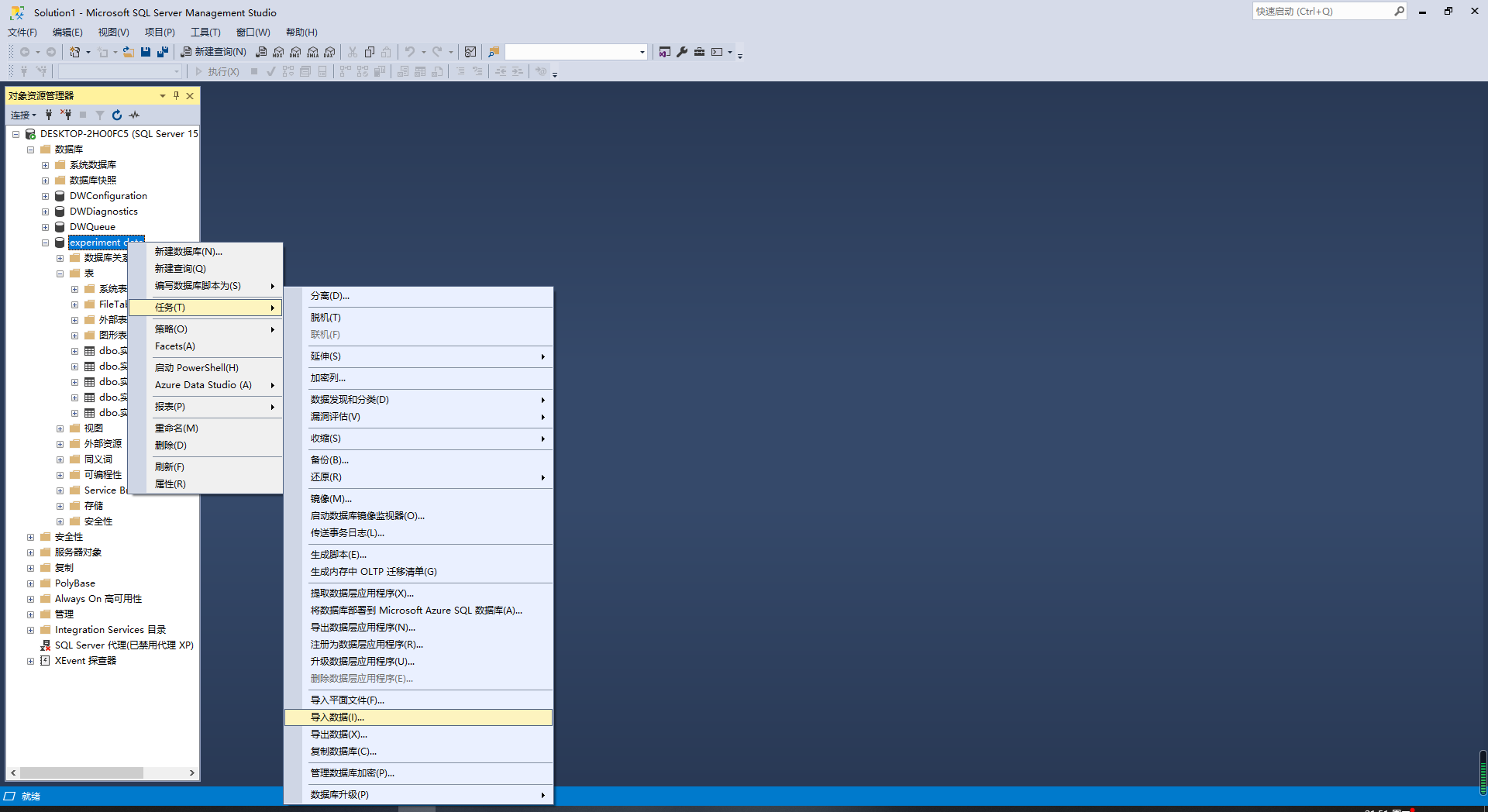The height and width of the screenshot is (812, 1488).
Task: Refresh Object Explorer with the refresh icon
Action: (x=116, y=115)
